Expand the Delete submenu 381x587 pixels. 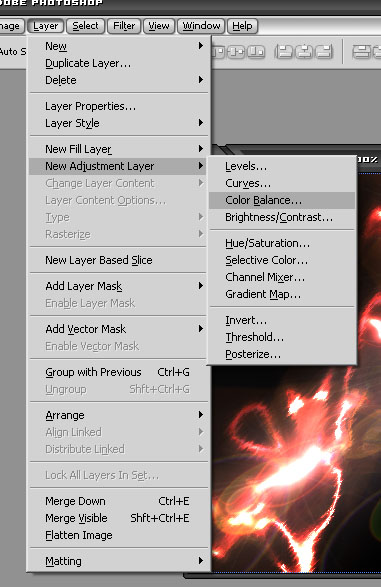(118, 80)
